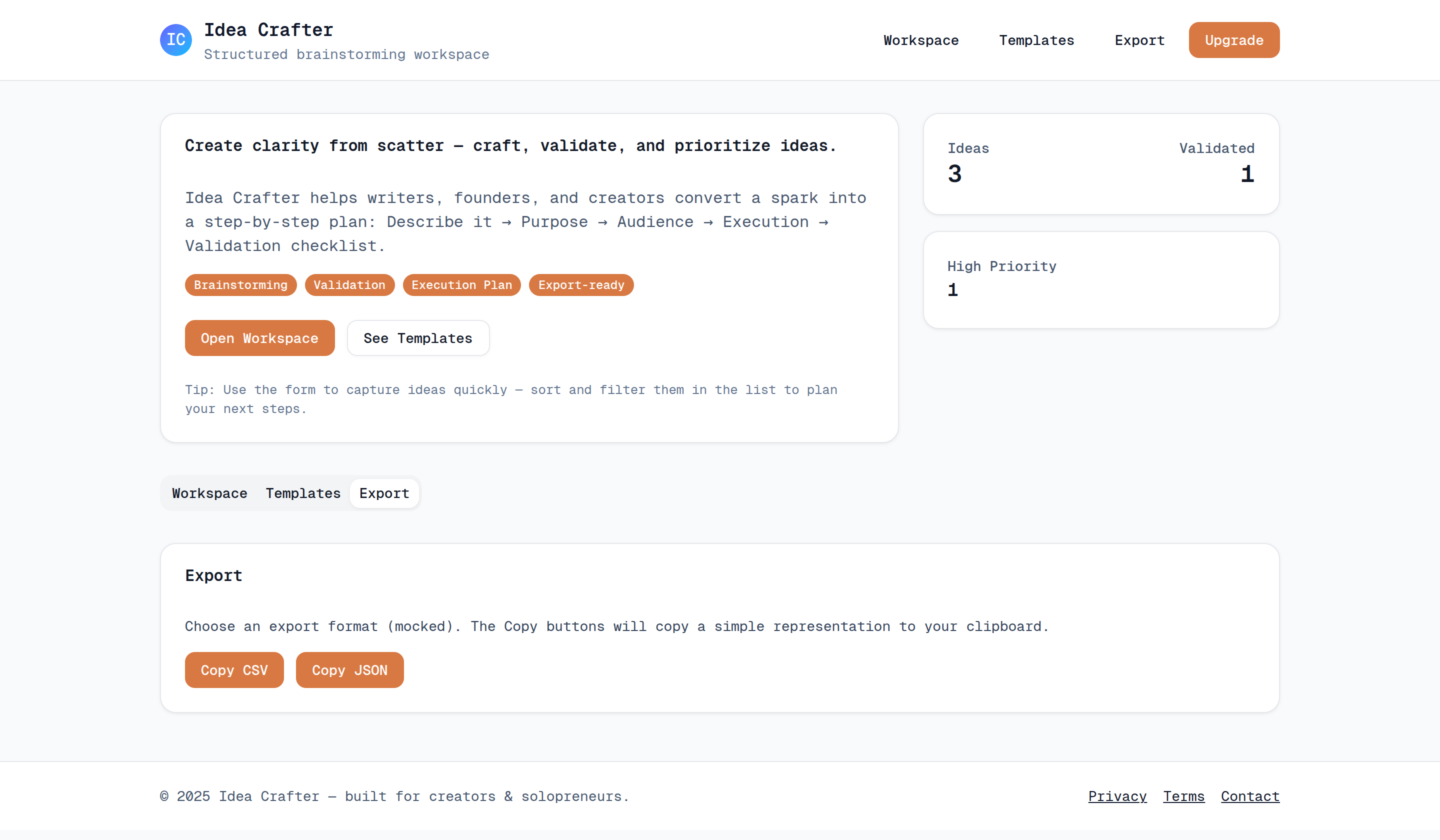The width and height of the screenshot is (1440, 840).
Task: Switch to the Workspace tab
Action: coord(209,493)
